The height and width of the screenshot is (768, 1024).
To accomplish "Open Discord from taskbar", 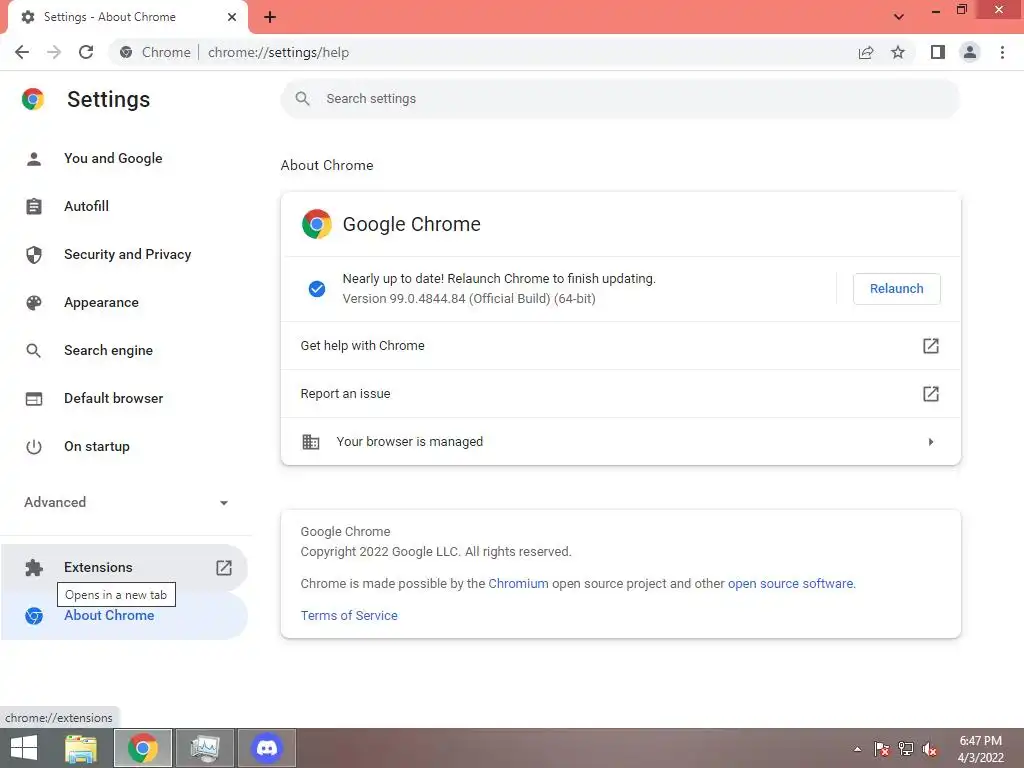I will point(266,748).
